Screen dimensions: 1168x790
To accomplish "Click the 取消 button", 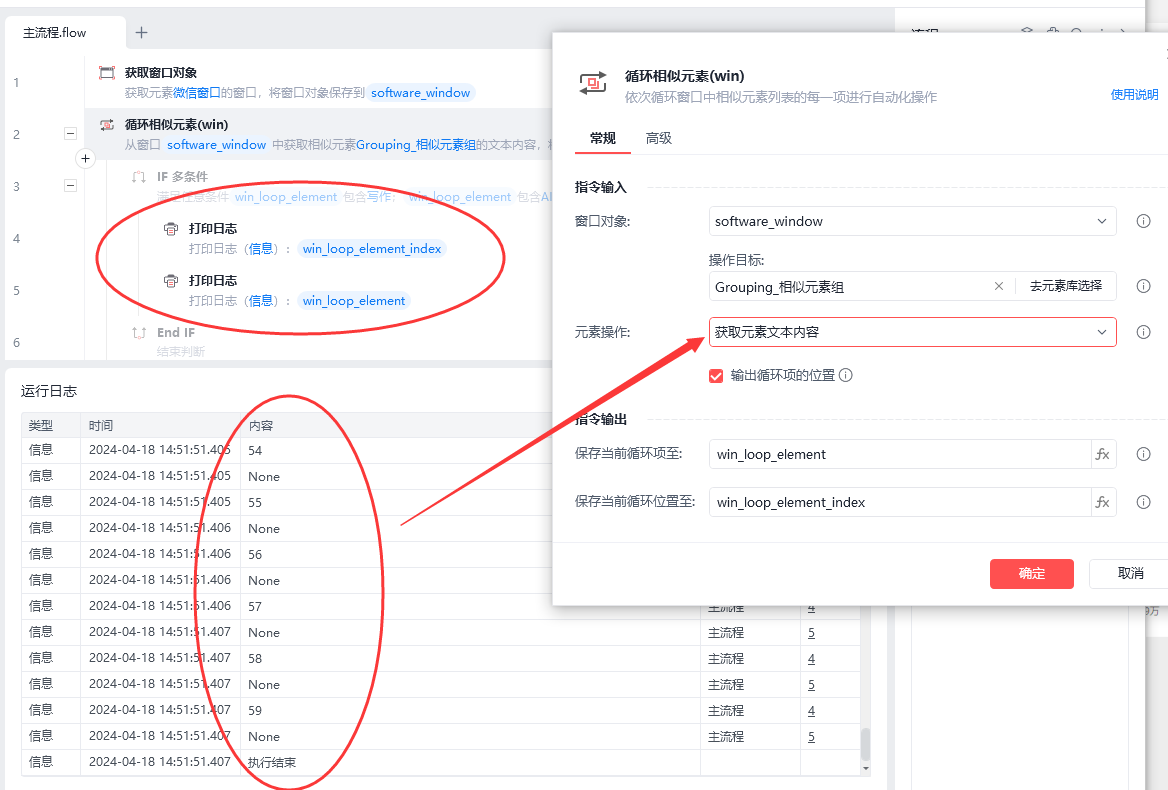I will click(1130, 573).
